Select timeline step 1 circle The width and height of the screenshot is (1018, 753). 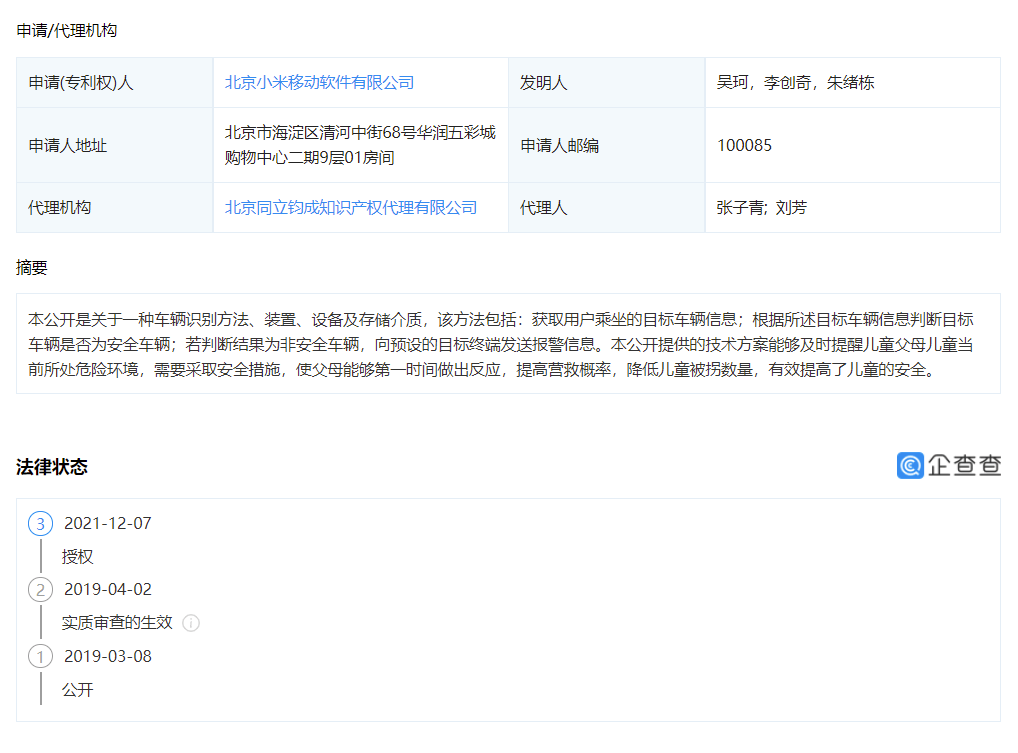pos(40,656)
